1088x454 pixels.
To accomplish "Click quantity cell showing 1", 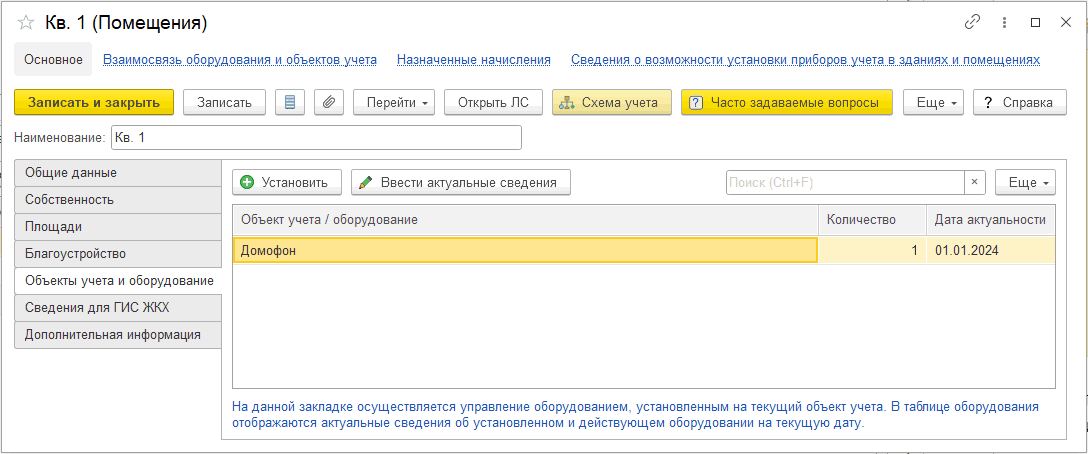I will (872, 251).
